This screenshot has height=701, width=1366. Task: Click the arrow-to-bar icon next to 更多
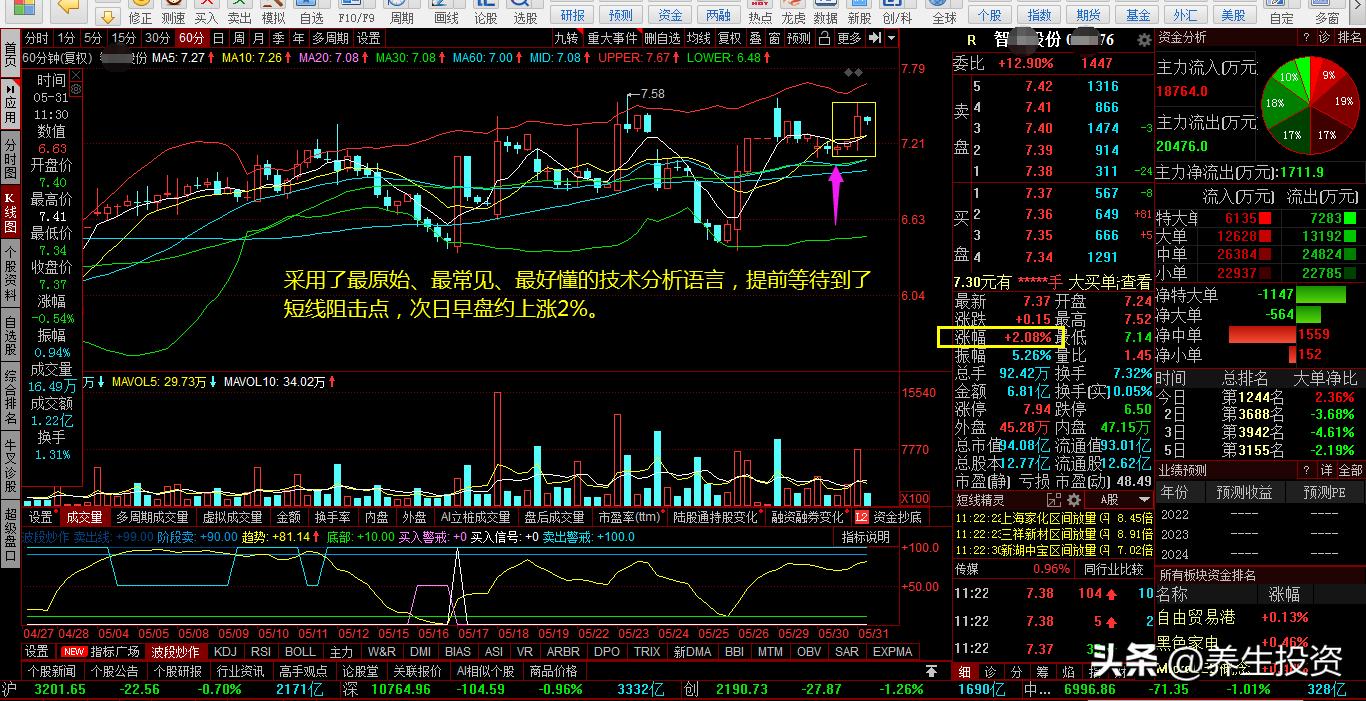coord(874,38)
